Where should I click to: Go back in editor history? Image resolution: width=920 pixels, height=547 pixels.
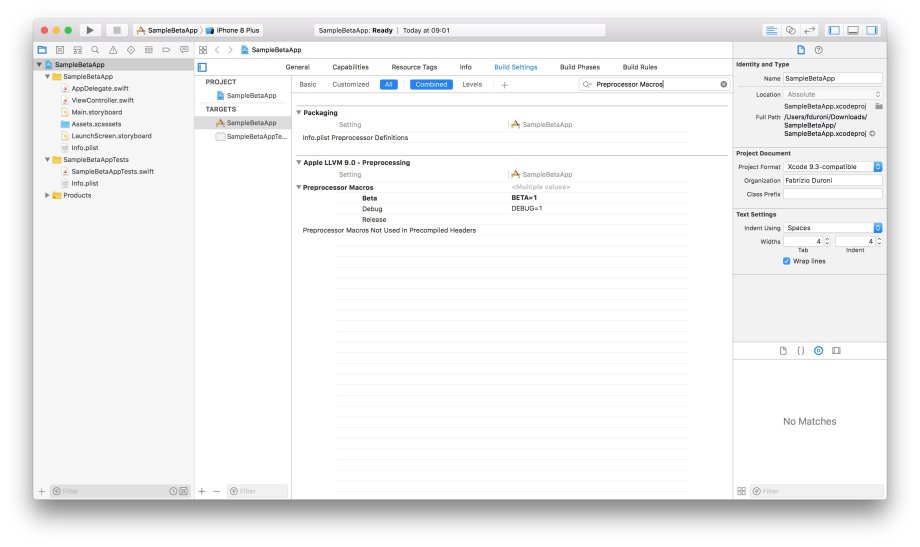[x=217, y=50]
